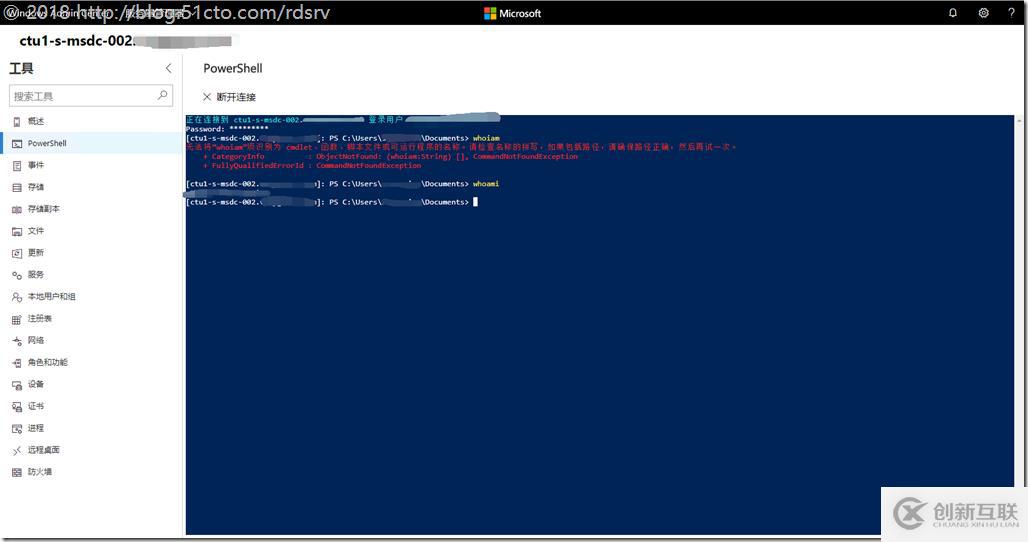Click the FullyQualifiedErrorId error line

coord(312,166)
